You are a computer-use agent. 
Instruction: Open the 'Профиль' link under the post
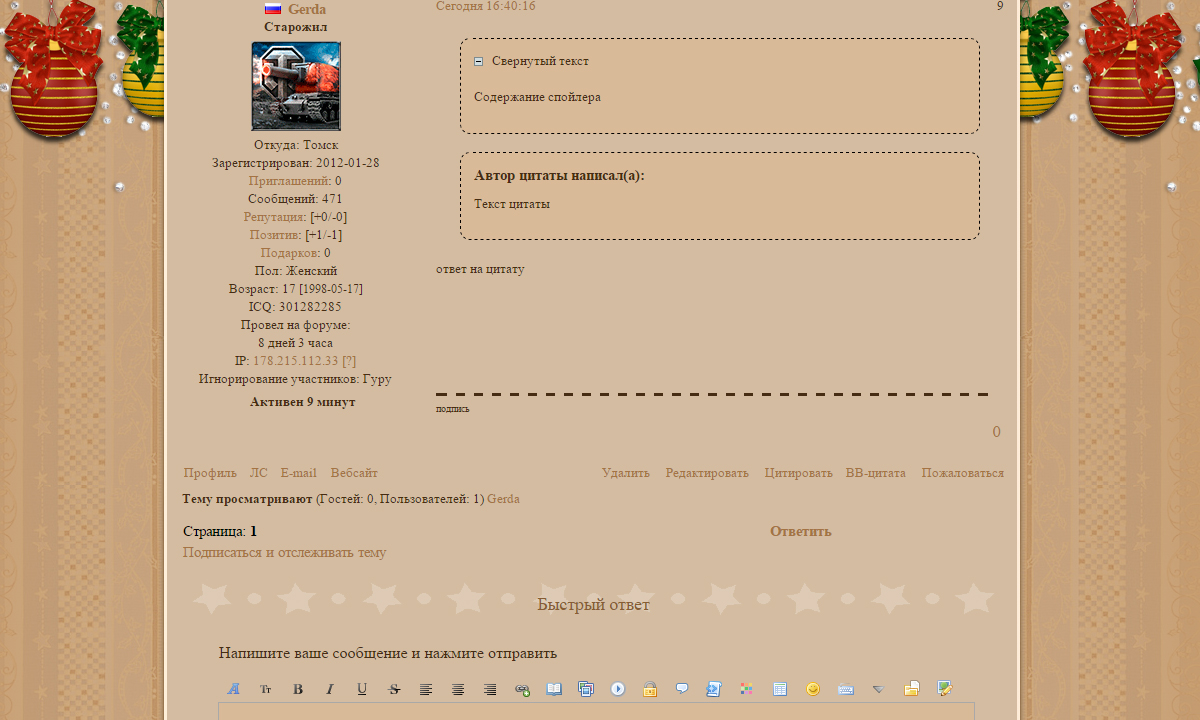[x=210, y=473]
